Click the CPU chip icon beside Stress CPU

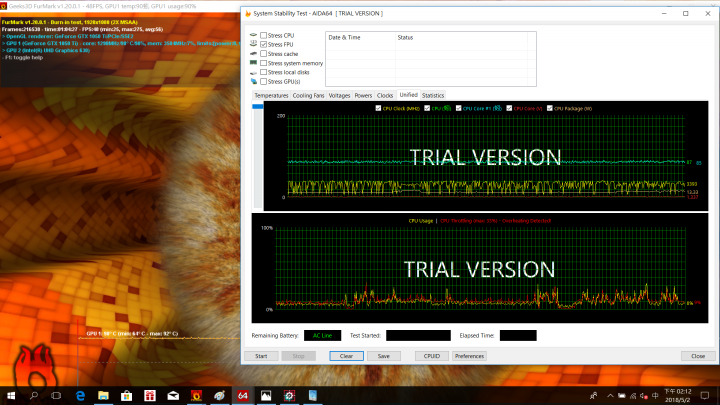pos(253,35)
